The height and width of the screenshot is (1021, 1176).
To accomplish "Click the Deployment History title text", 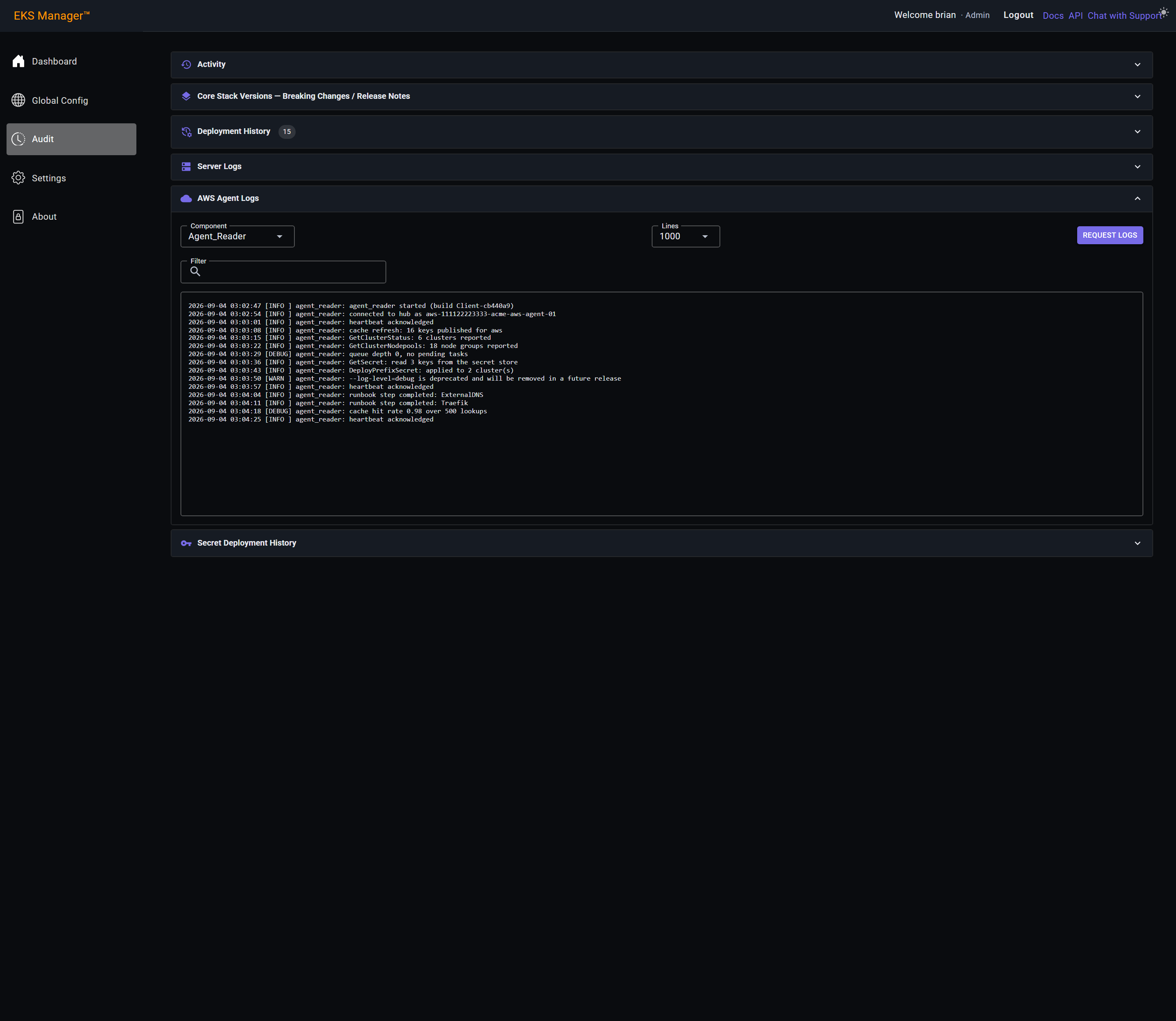I will tap(234, 131).
